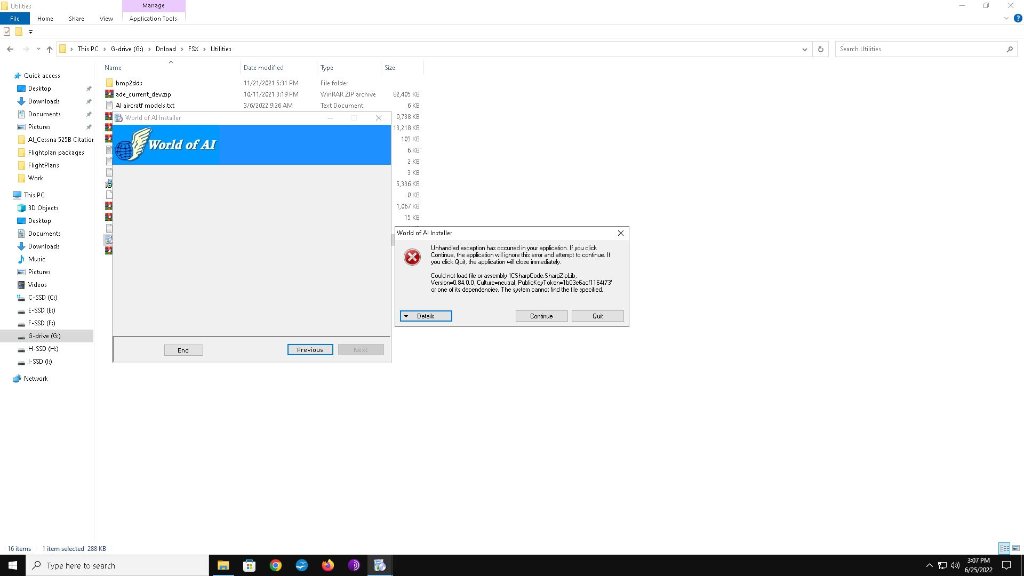The height and width of the screenshot is (576, 1024).
Task: Select G-drive (G:) in navigation pane
Action: point(44,336)
